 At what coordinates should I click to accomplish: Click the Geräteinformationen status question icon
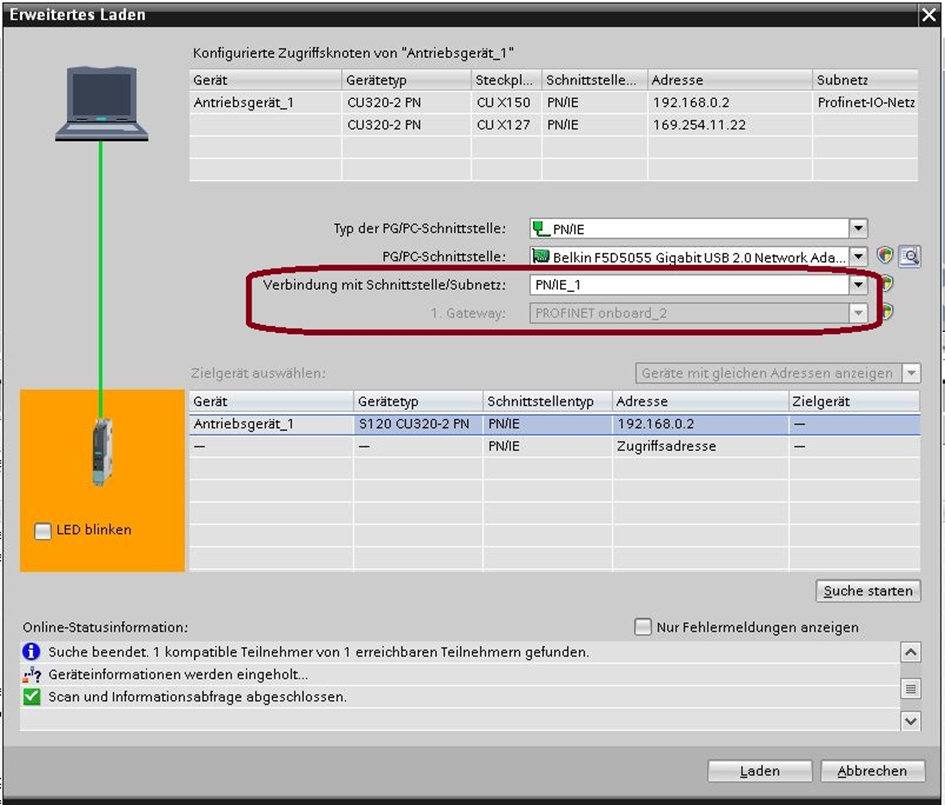coord(32,674)
